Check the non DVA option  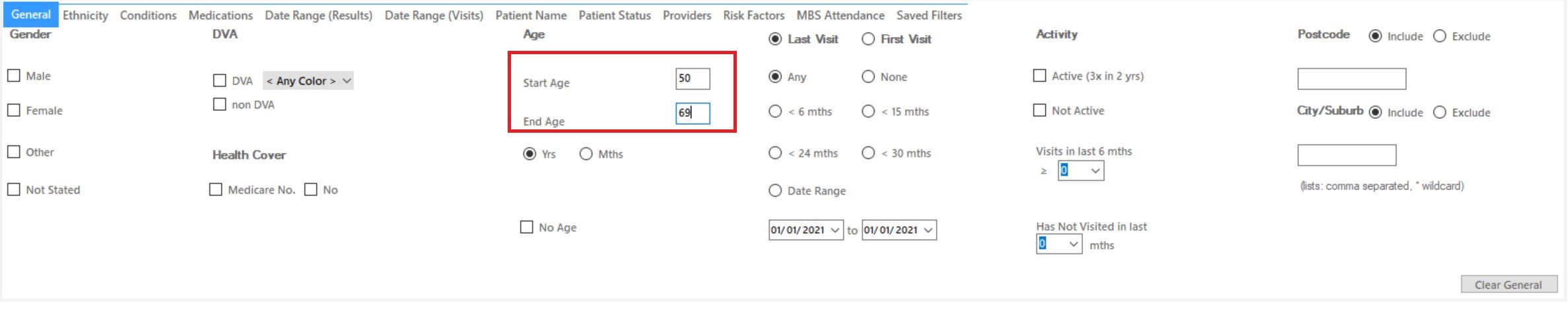220,104
